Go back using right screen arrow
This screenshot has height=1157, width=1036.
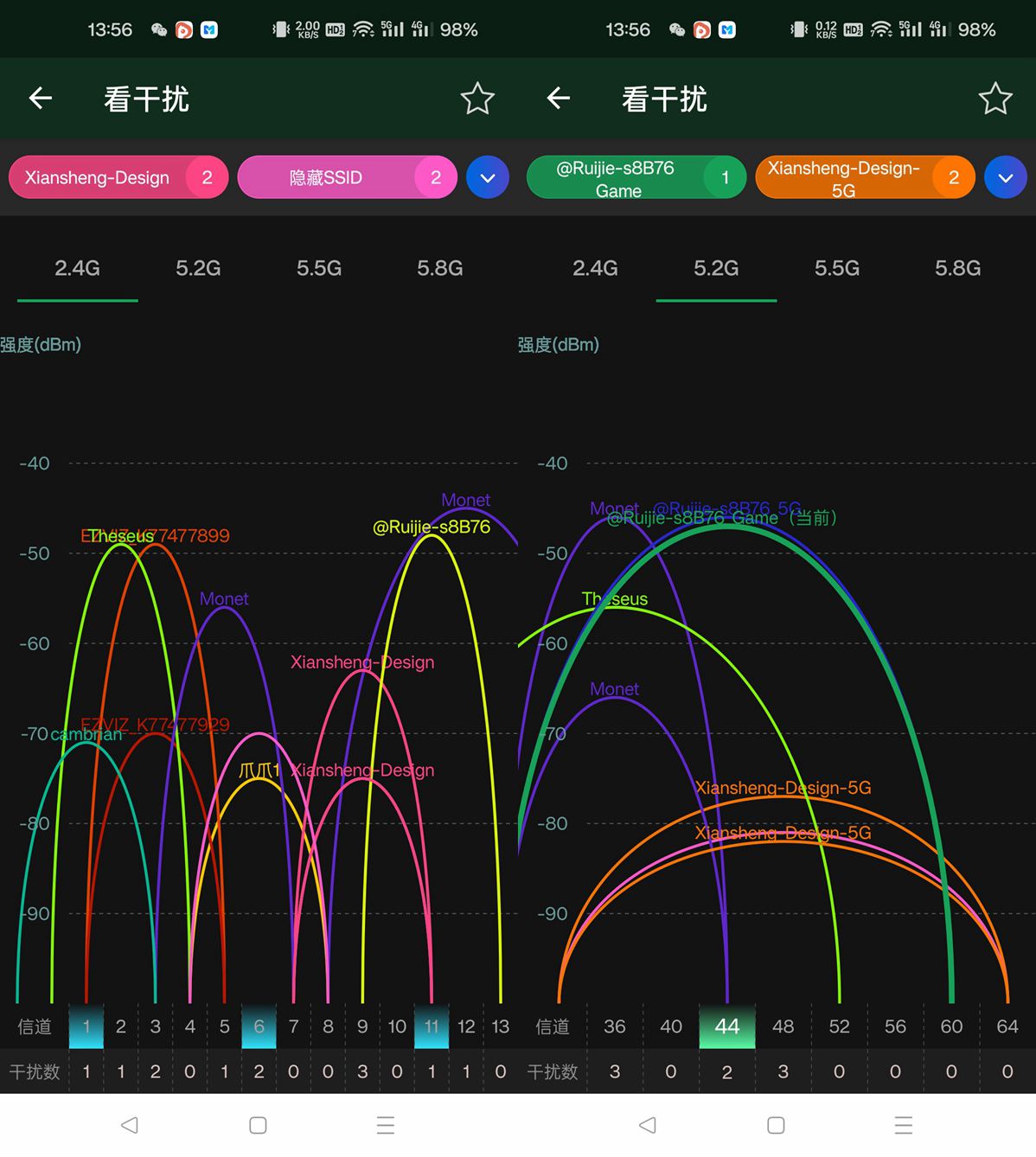pos(559,99)
